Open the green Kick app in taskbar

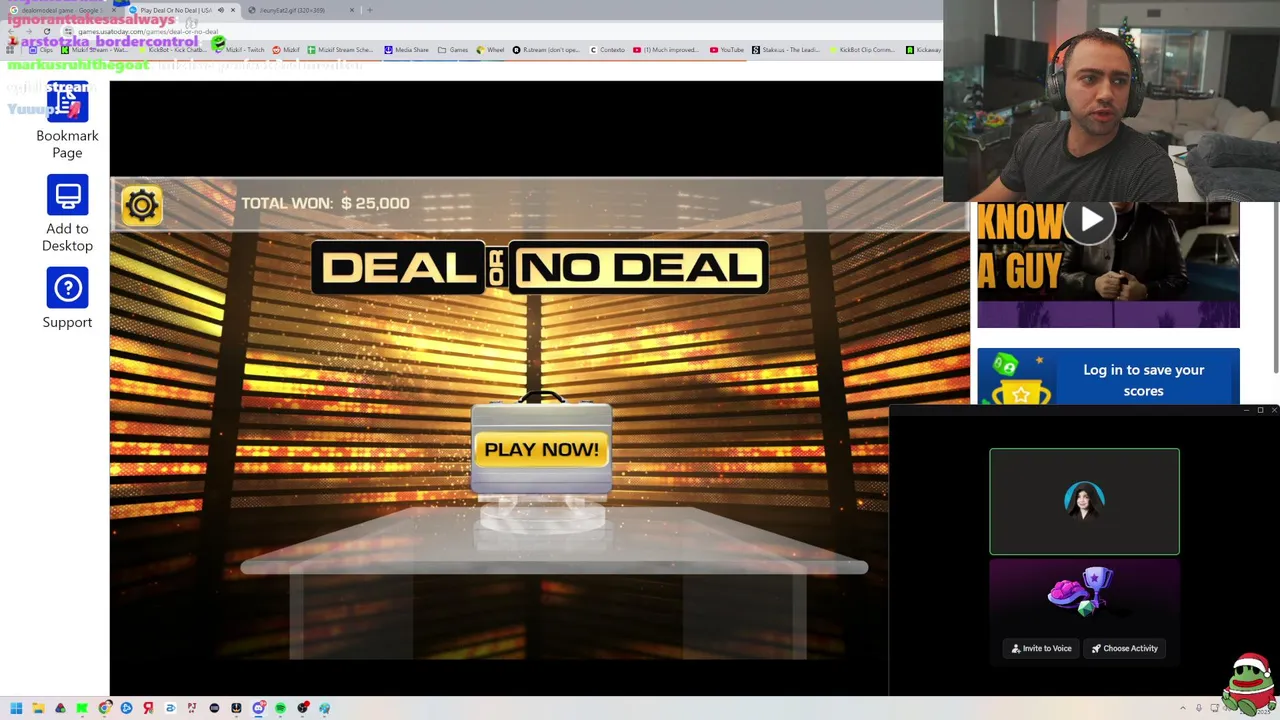82,708
